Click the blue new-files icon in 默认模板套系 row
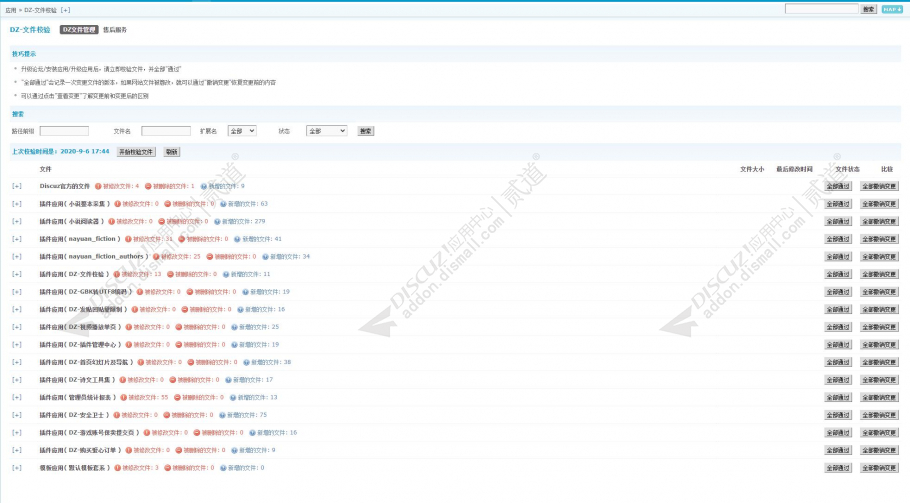Screen dimensions: 910x503 [223, 468]
